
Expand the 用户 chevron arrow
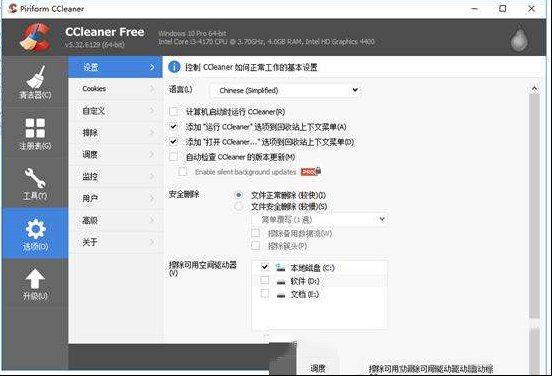[152, 198]
